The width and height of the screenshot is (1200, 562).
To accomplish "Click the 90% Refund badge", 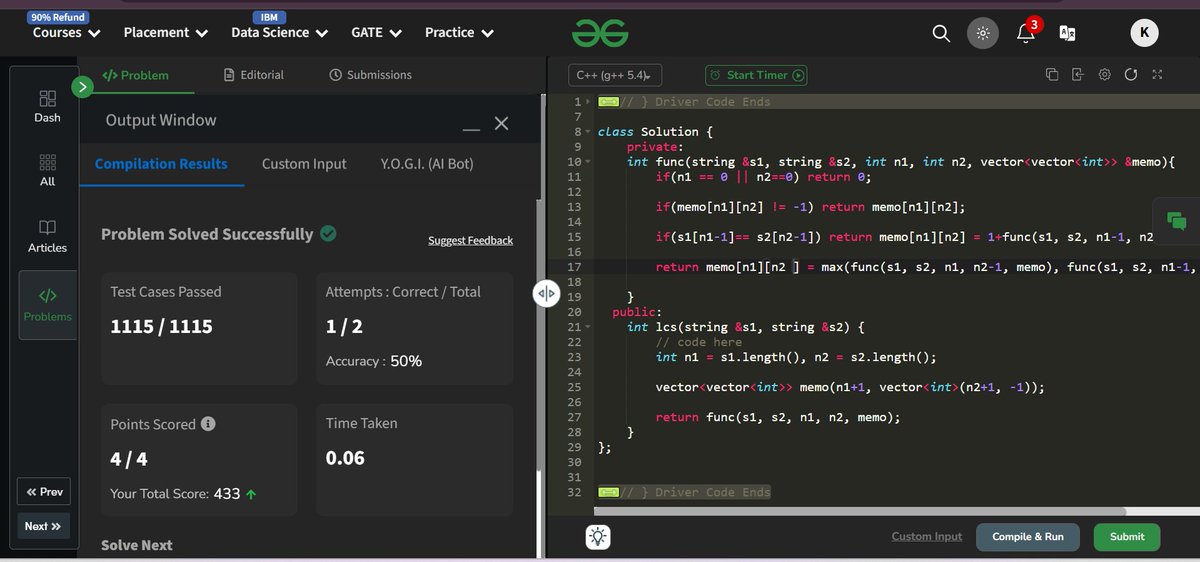I will (x=58, y=18).
